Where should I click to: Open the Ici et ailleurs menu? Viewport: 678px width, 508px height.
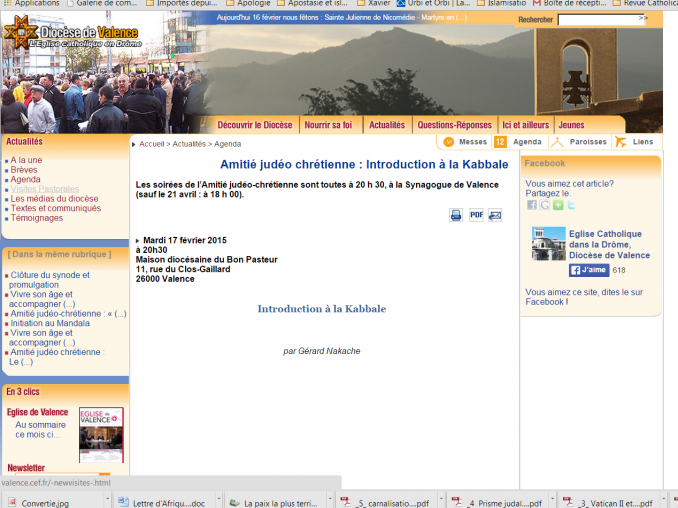tap(525, 125)
